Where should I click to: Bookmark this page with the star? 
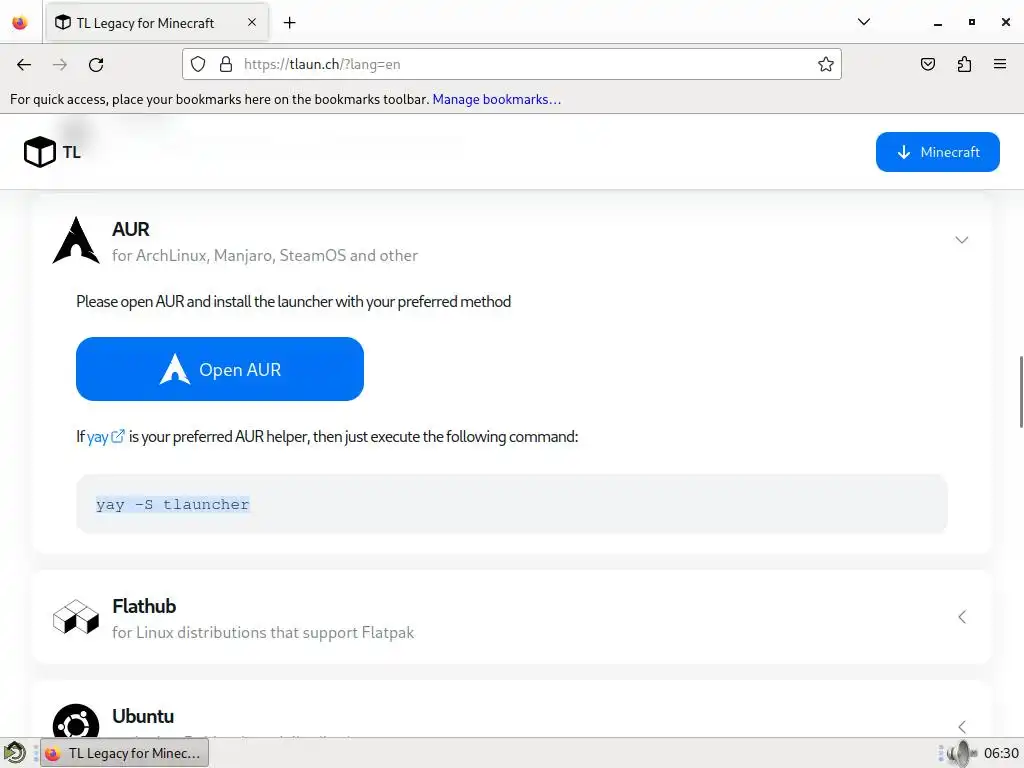pyautogui.click(x=825, y=64)
